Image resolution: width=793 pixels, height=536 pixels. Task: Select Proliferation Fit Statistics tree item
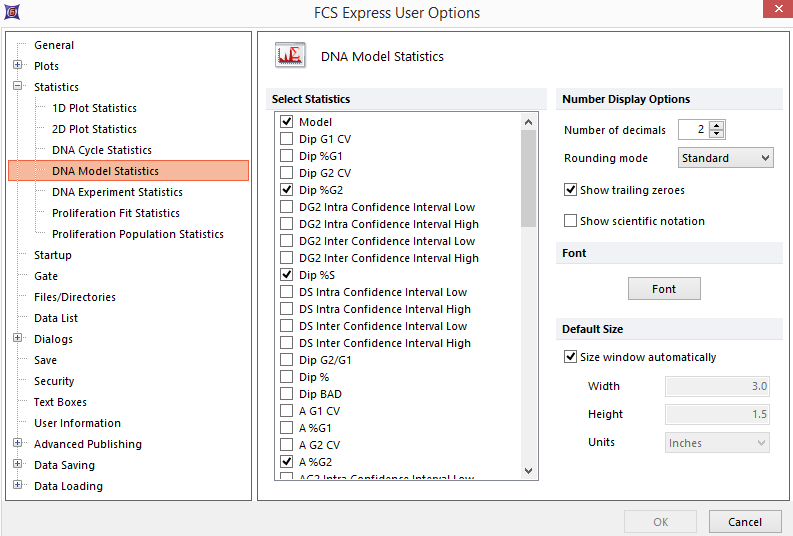point(116,213)
